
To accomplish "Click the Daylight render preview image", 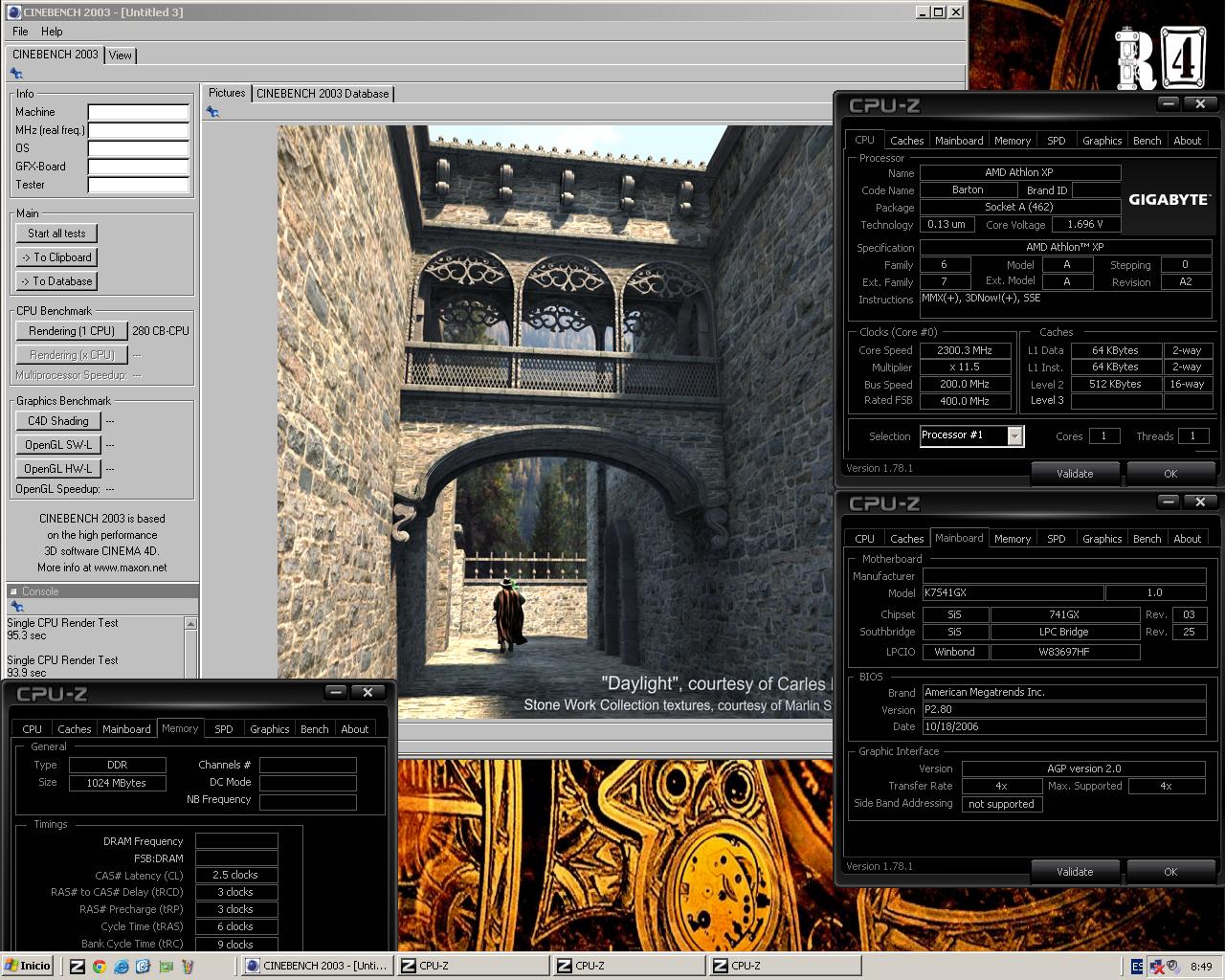I will pos(555,422).
